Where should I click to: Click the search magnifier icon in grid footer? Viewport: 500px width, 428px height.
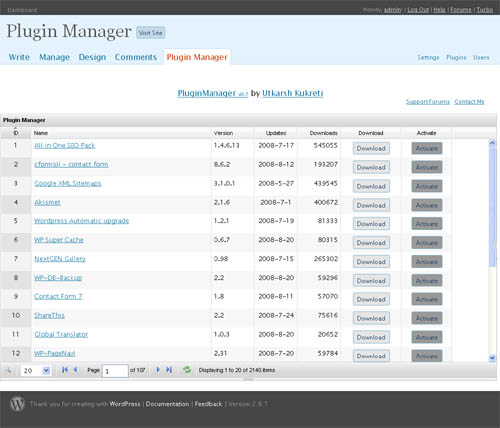point(7,370)
